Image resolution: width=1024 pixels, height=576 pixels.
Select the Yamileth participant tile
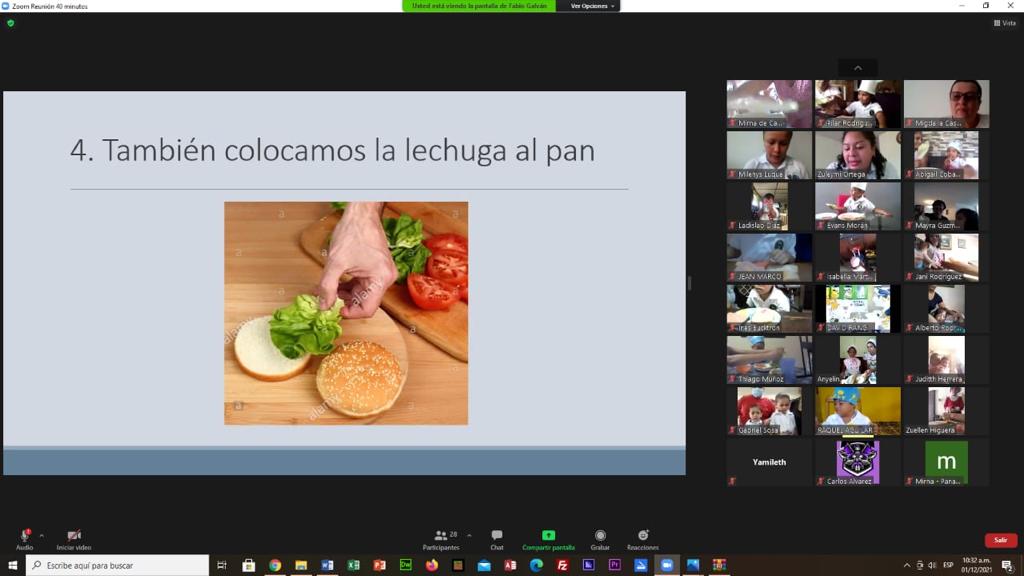coord(769,462)
